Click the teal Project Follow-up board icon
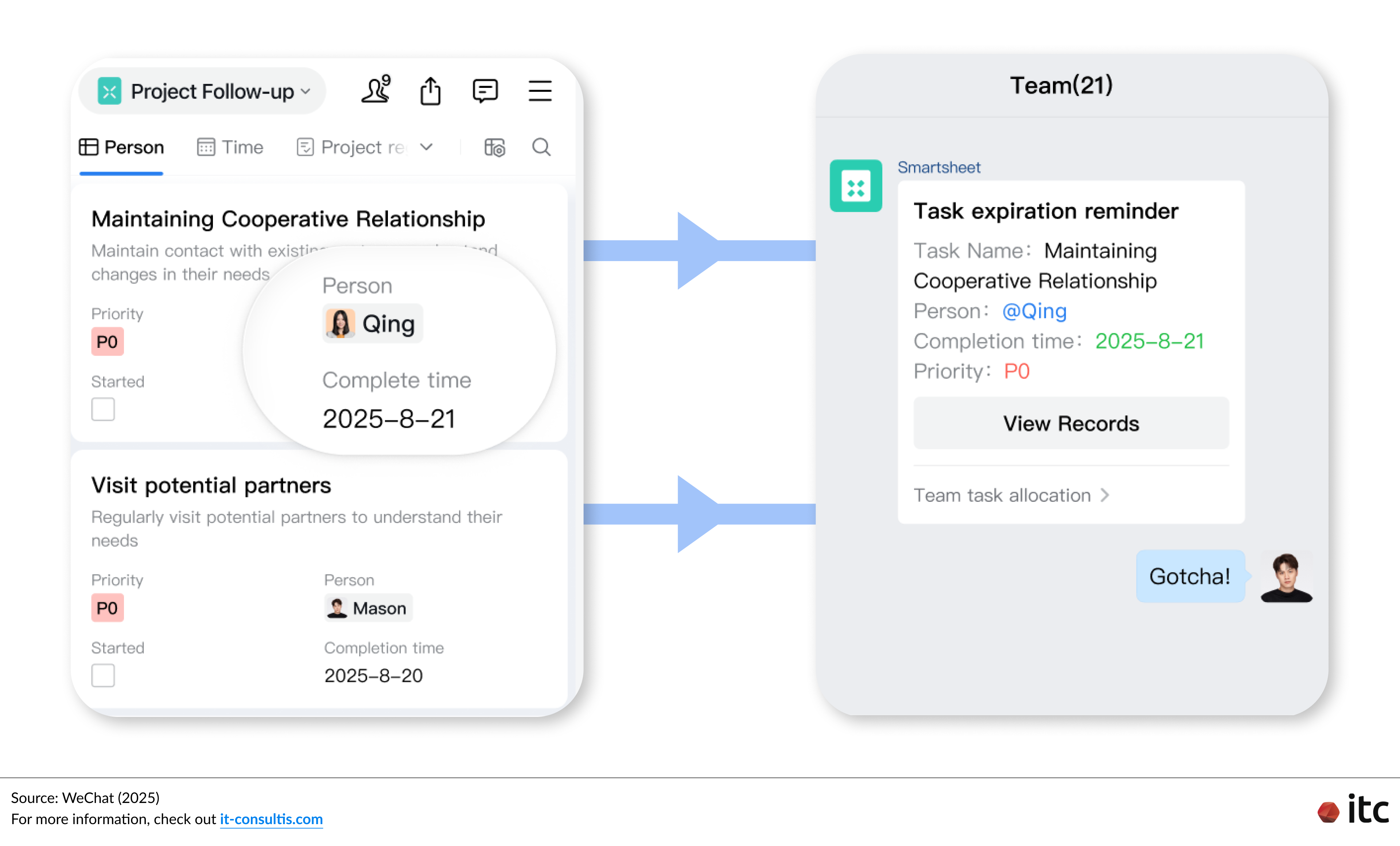1400x846 pixels. [110, 91]
